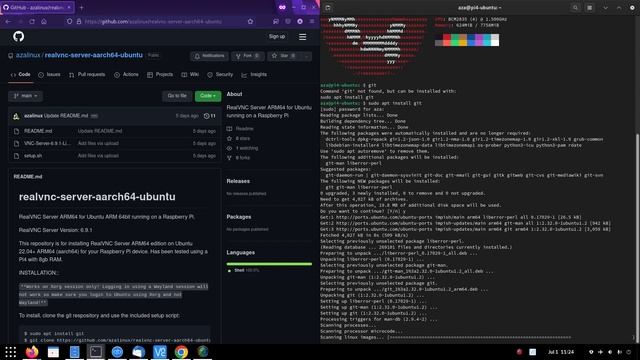
Task: Open the Firefox application menu
Action: [x=312, y=21]
